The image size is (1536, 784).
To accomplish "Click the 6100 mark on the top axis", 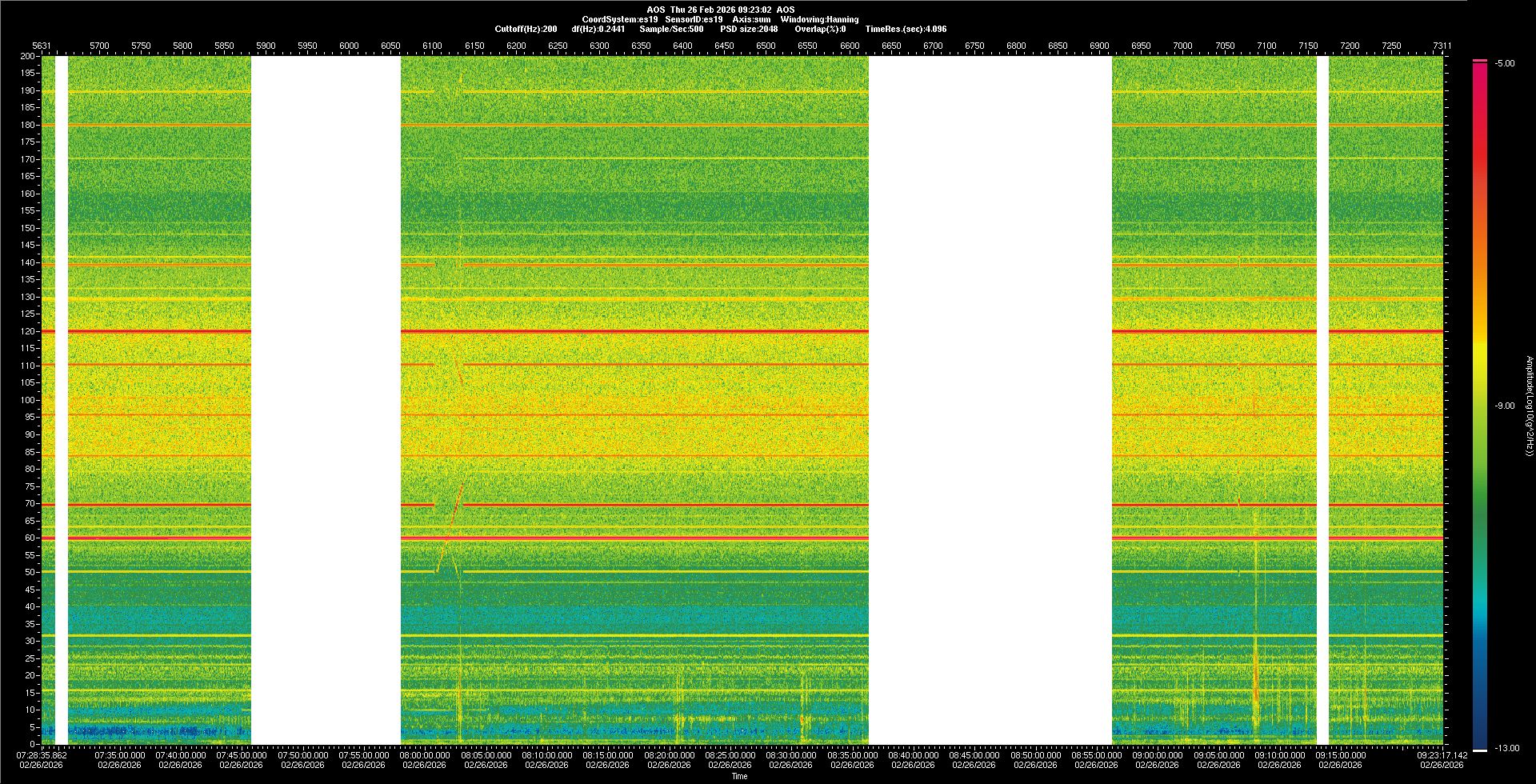I will pyautogui.click(x=432, y=46).
